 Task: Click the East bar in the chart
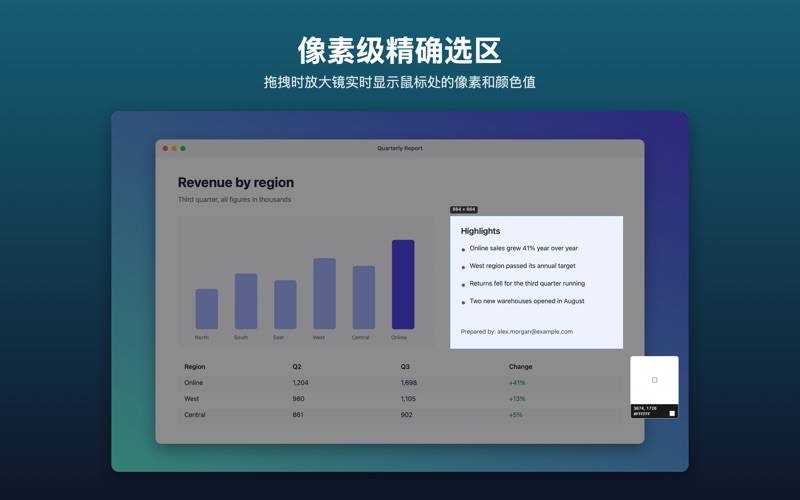(x=285, y=305)
